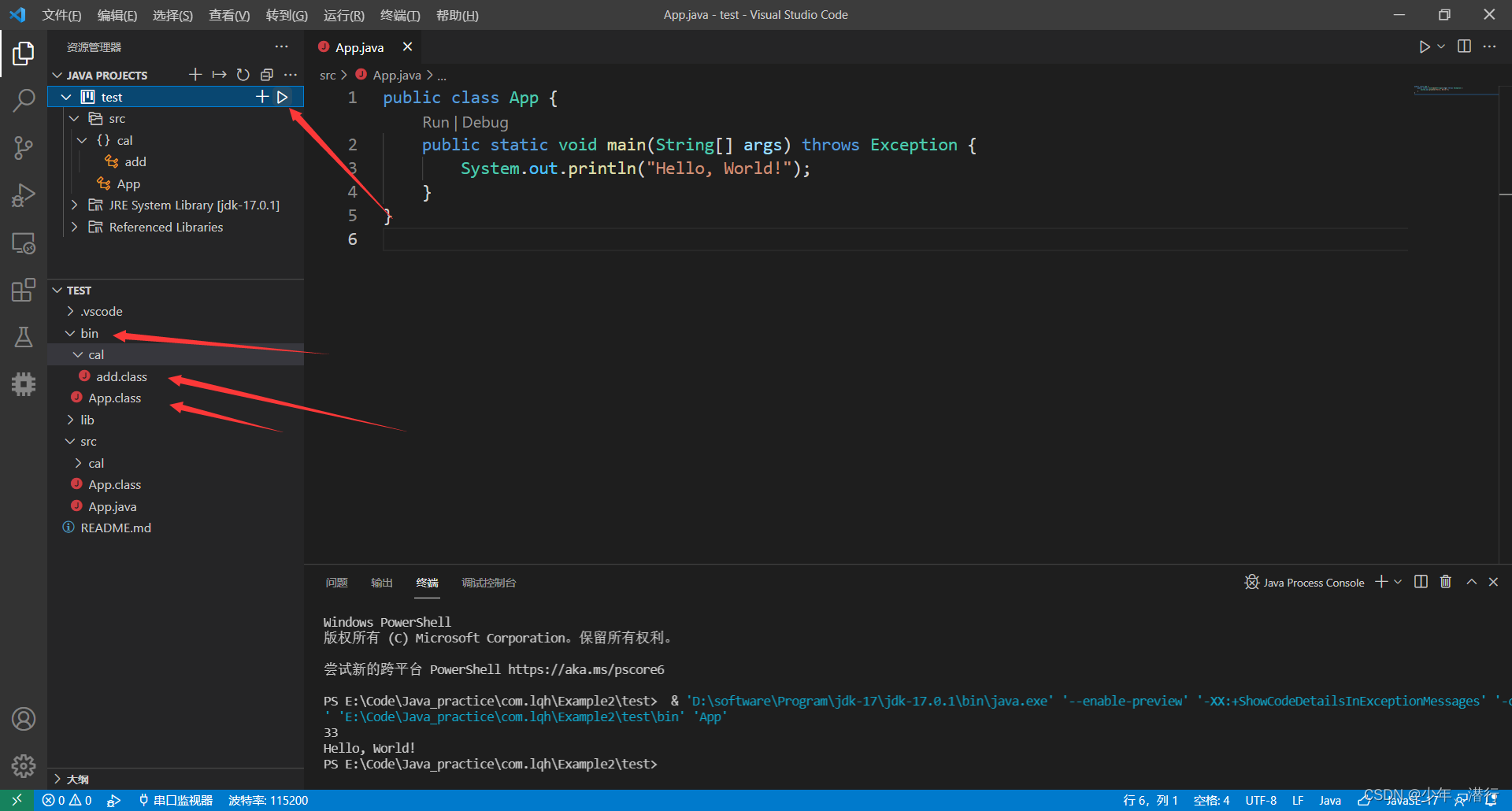Open new terminal profile dropdown

click(x=1398, y=582)
